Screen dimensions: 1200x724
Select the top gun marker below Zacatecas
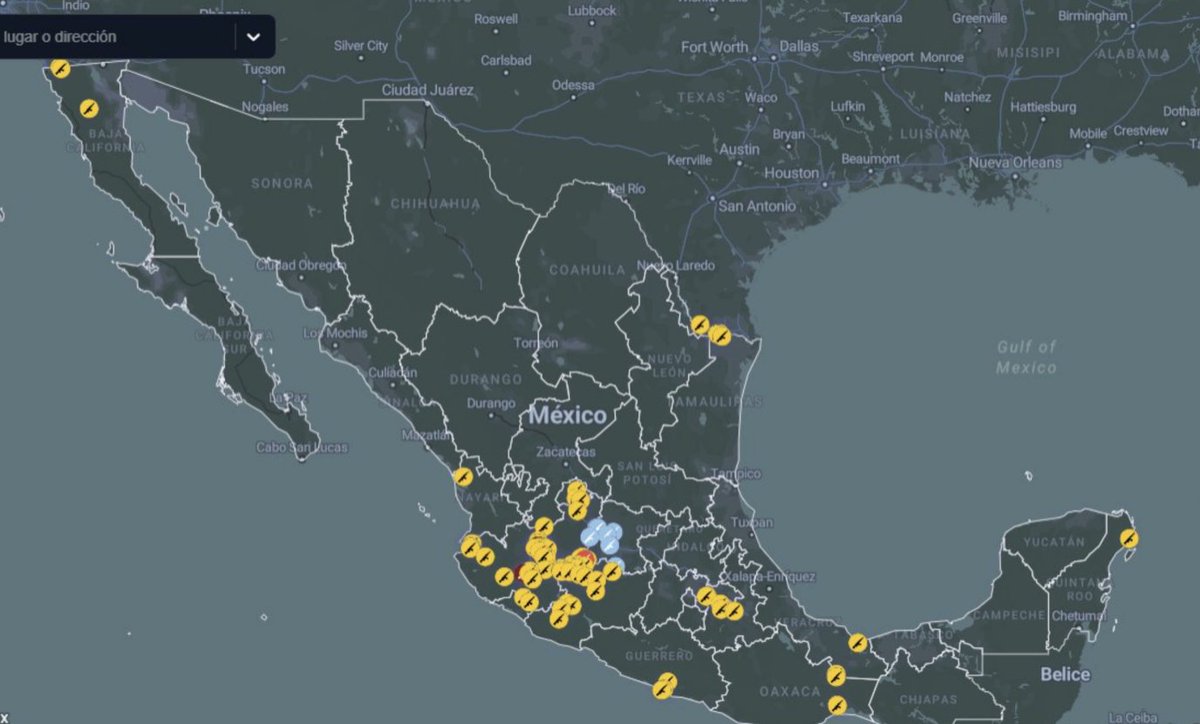coord(577,488)
